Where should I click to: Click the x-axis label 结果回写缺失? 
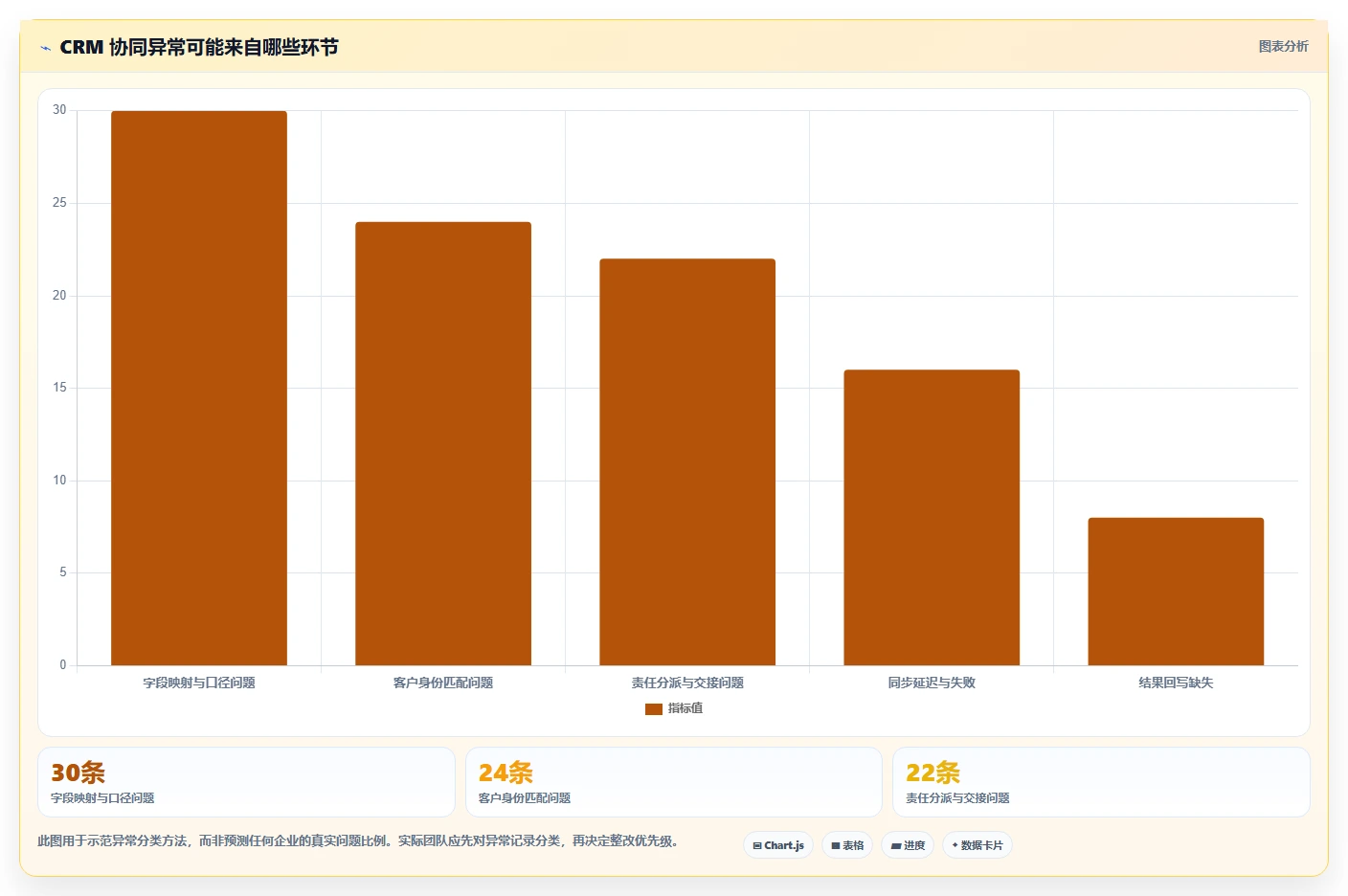pyautogui.click(x=1176, y=683)
